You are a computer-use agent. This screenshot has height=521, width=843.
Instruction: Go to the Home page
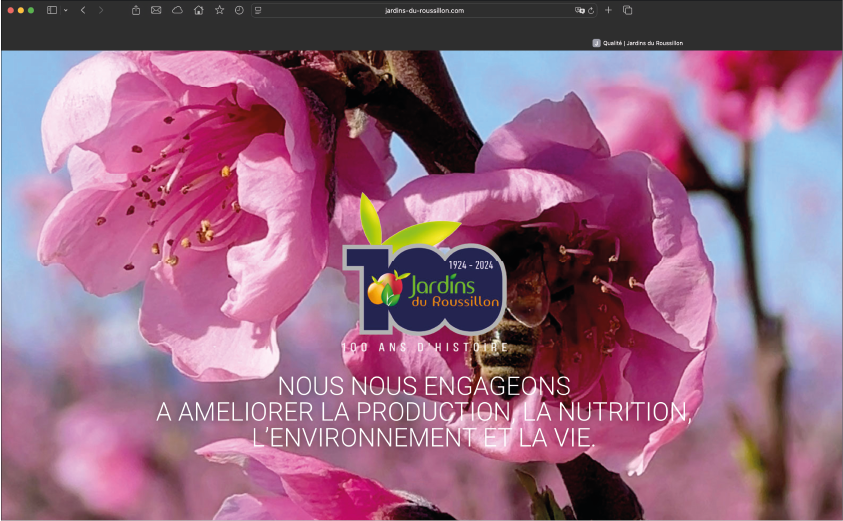click(198, 10)
